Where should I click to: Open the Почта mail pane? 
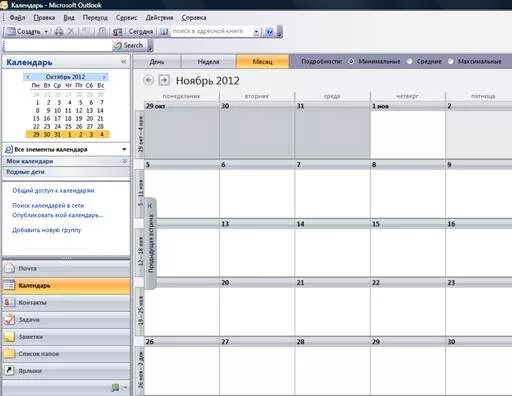[x=66, y=268]
